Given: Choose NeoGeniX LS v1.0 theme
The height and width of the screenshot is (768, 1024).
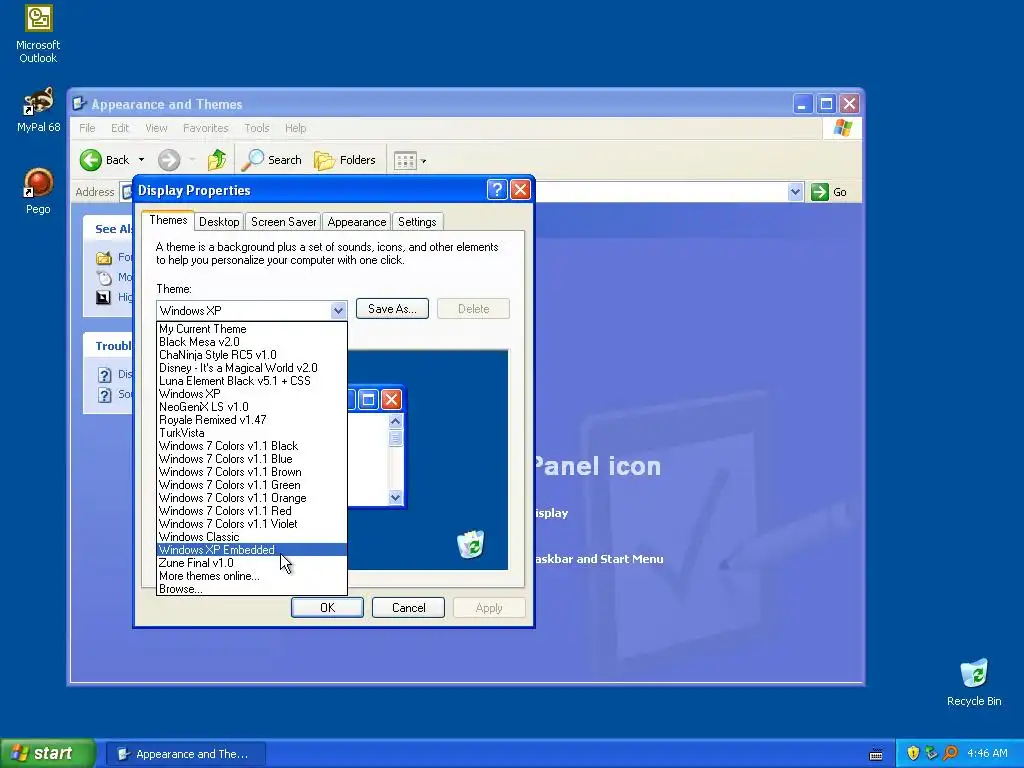Looking at the screenshot, I should (x=252, y=407).
